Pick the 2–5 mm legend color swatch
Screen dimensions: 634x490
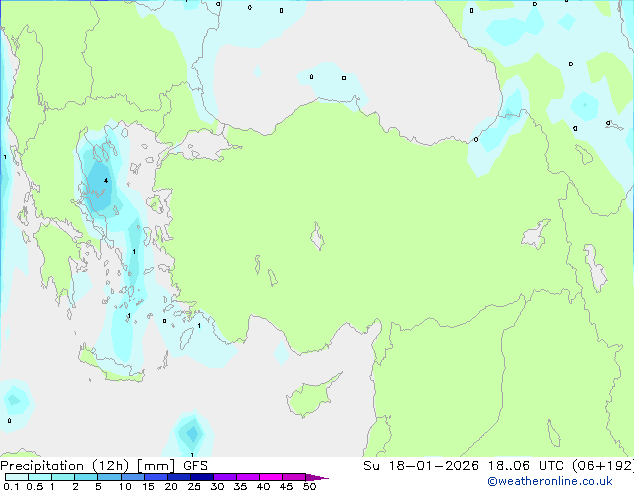coord(86,477)
